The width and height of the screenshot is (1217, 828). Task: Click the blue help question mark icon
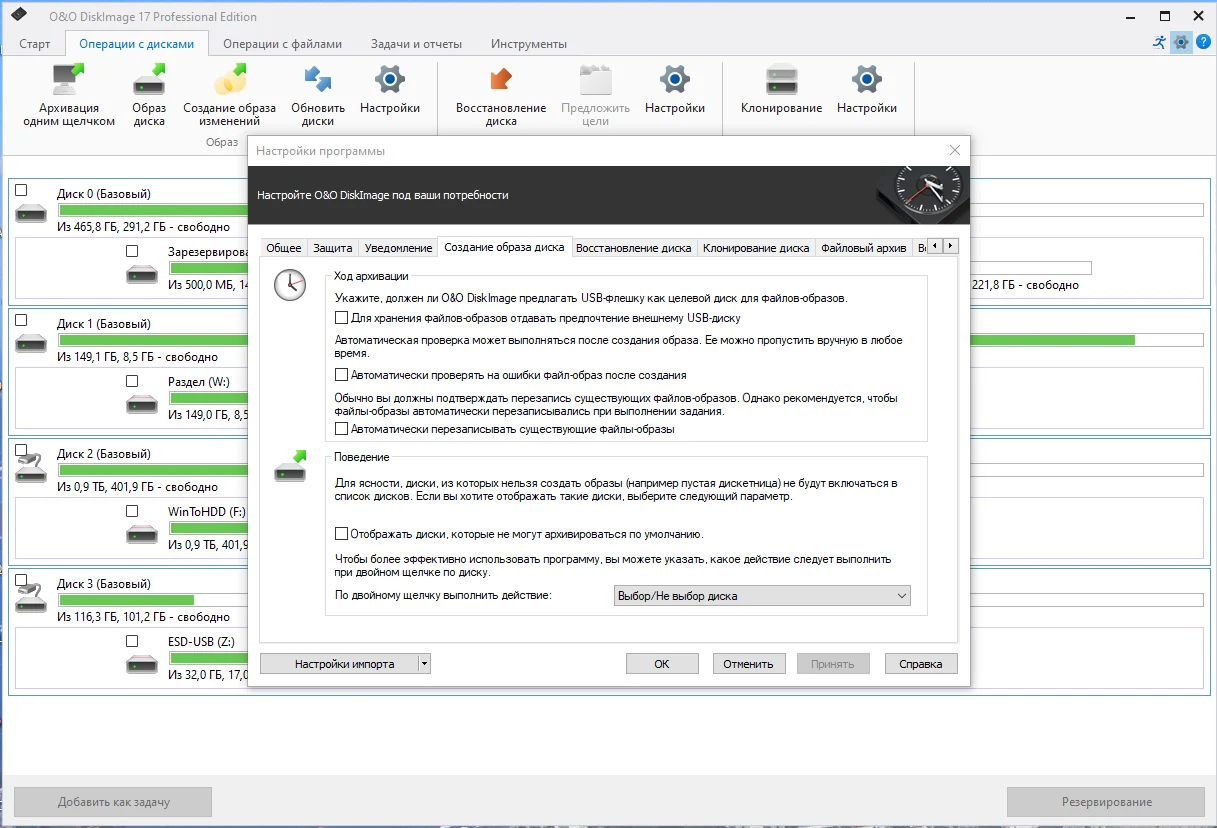tap(1203, 42)
